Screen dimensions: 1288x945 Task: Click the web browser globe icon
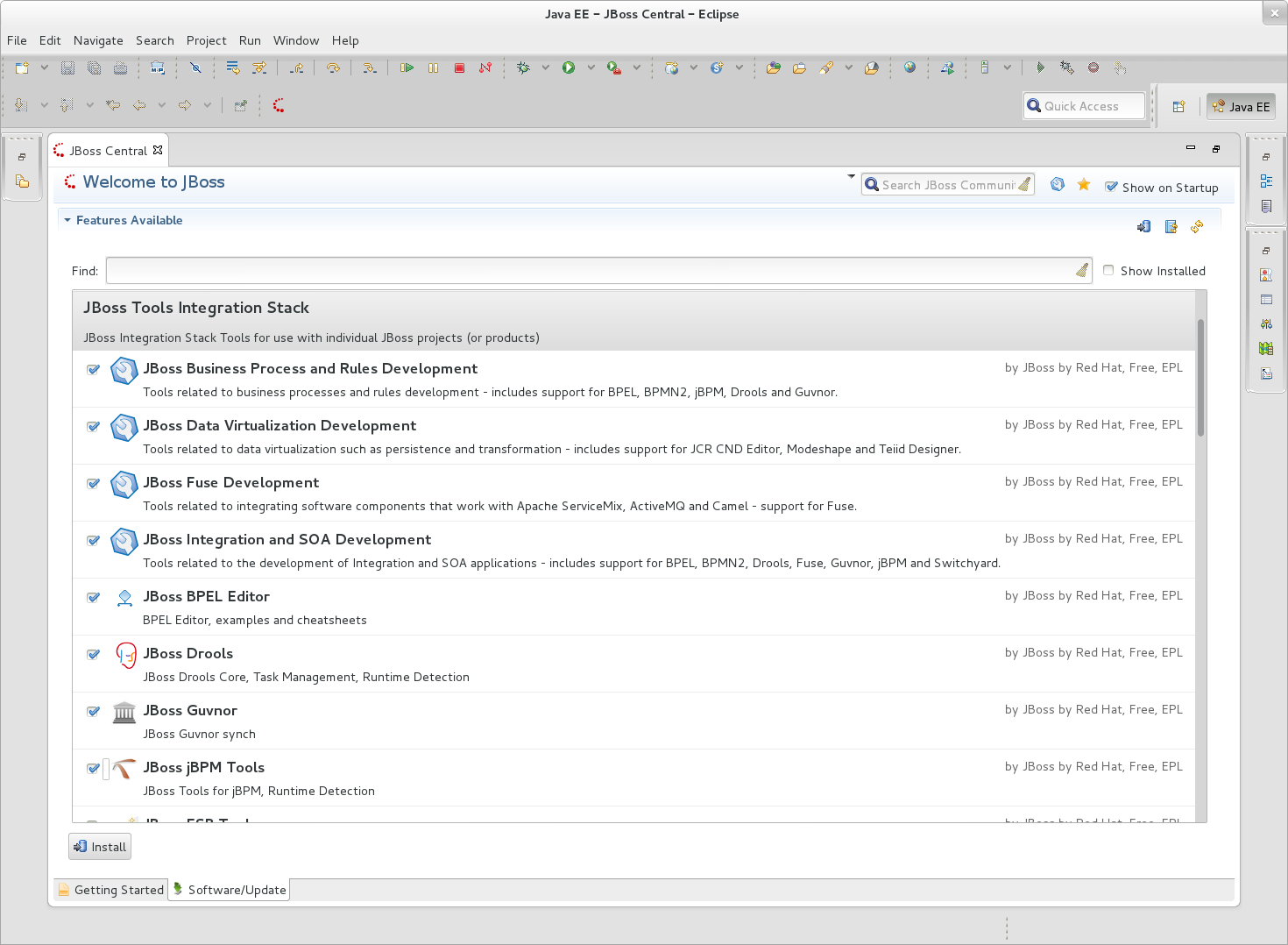tap(909, 67)
